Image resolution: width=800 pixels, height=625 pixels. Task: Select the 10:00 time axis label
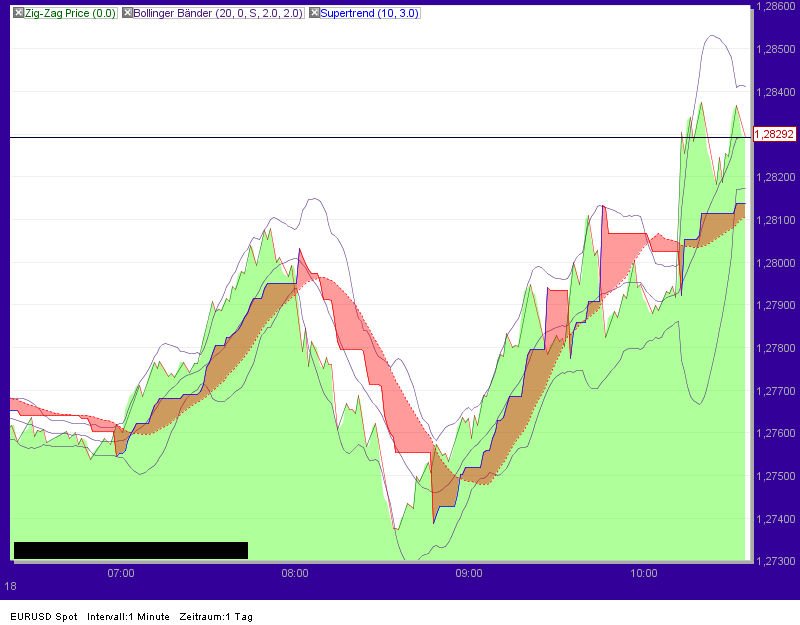pyautogui.click(x=645, y=573)
